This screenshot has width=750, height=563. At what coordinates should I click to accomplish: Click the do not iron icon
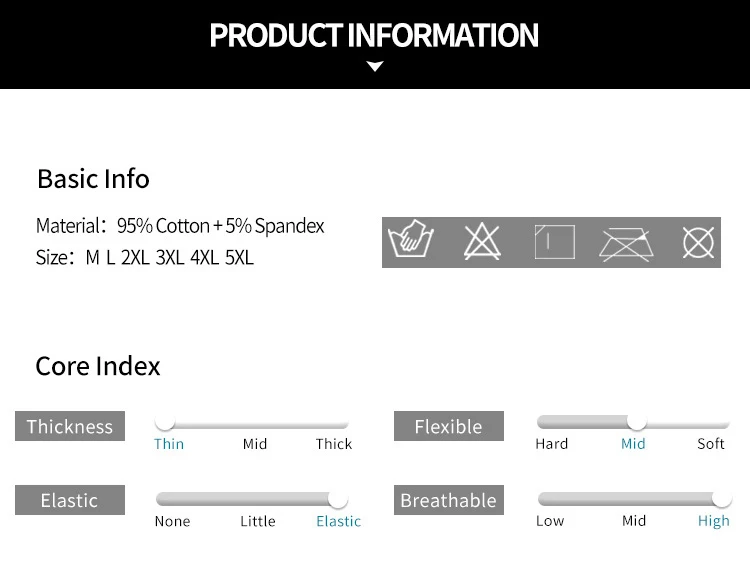(626, 244)
